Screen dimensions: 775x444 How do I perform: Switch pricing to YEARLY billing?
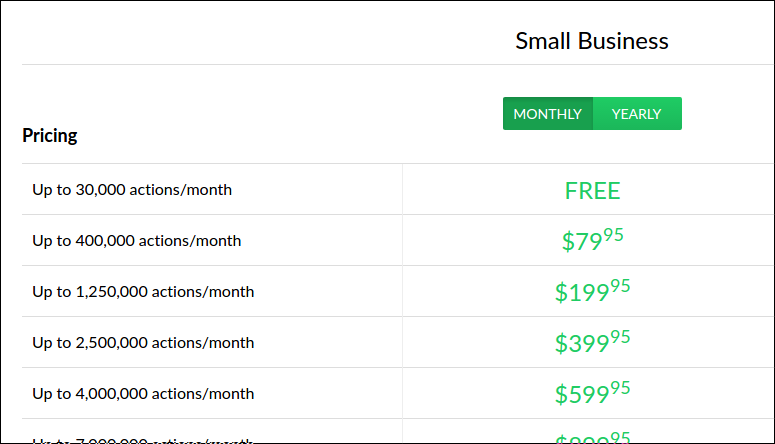click(637, 114)
